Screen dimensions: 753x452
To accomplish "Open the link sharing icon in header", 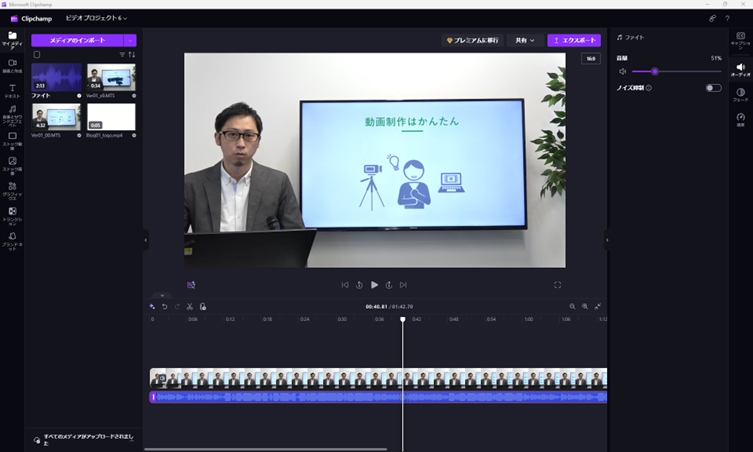I will [712, 18].
